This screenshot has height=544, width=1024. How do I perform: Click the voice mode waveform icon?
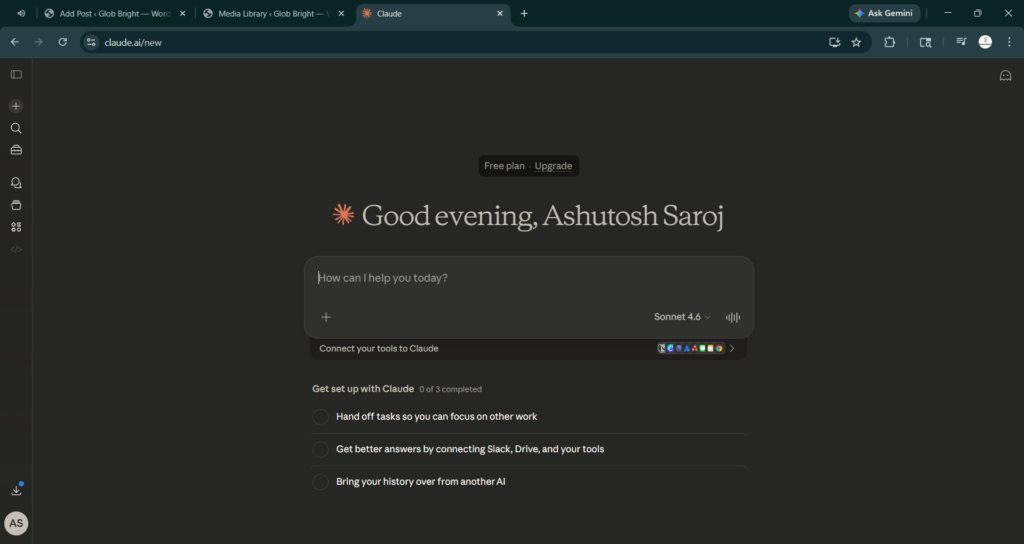tap(733, 317)
